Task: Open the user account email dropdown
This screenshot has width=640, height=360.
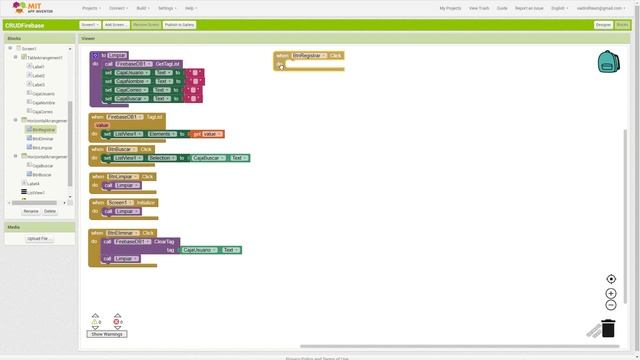Action: pyautogui.click(x=600, y=8)
